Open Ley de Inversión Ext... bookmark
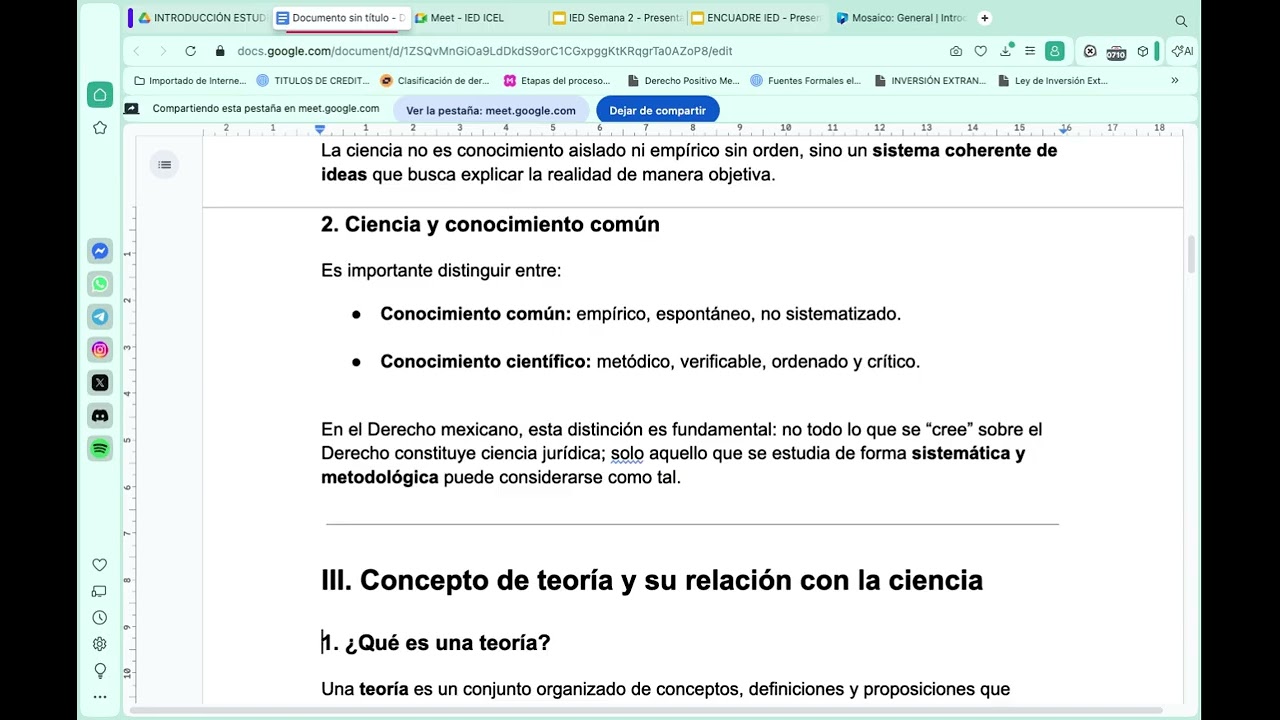The width and height of the screenshot is (1280, 720). pos(1053,81)
